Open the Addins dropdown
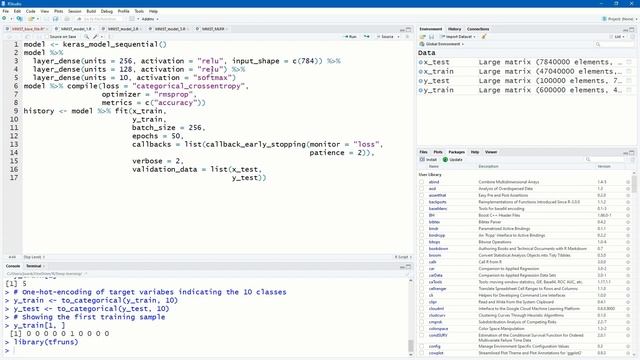Viewport: 640px width, 360px height. (150, 19)
